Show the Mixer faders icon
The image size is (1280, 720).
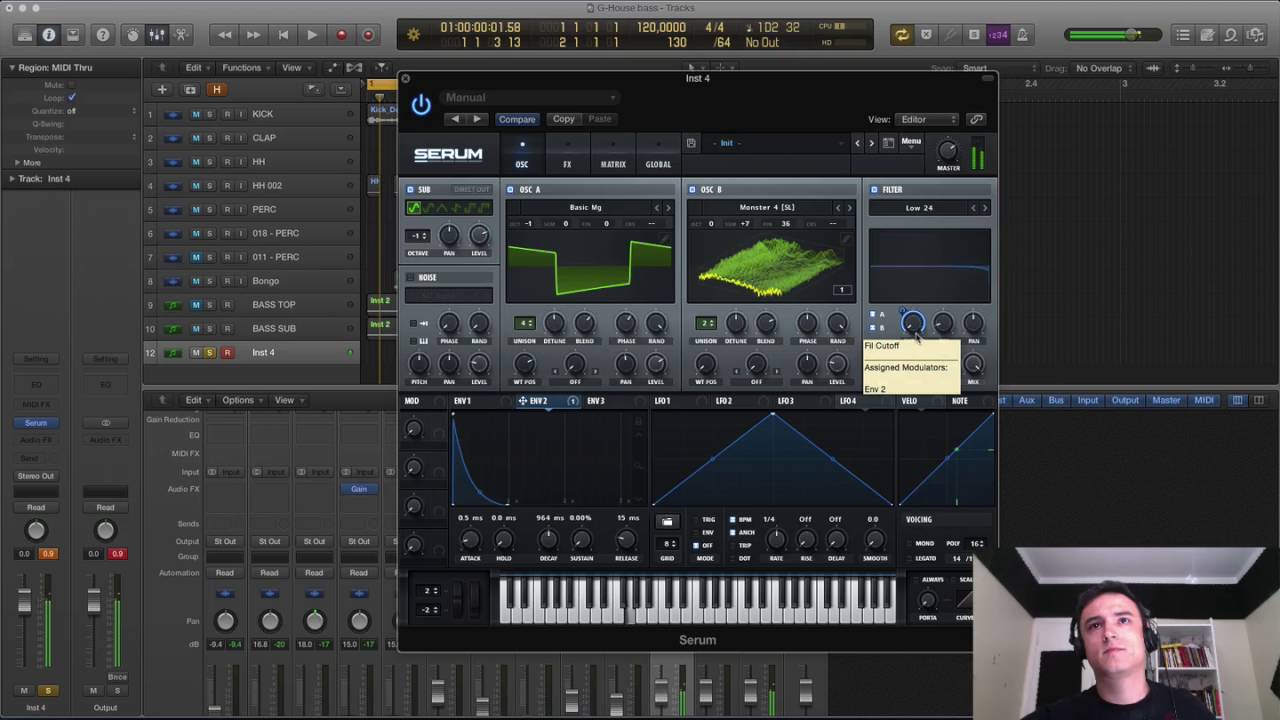click(x=157, y=35)
